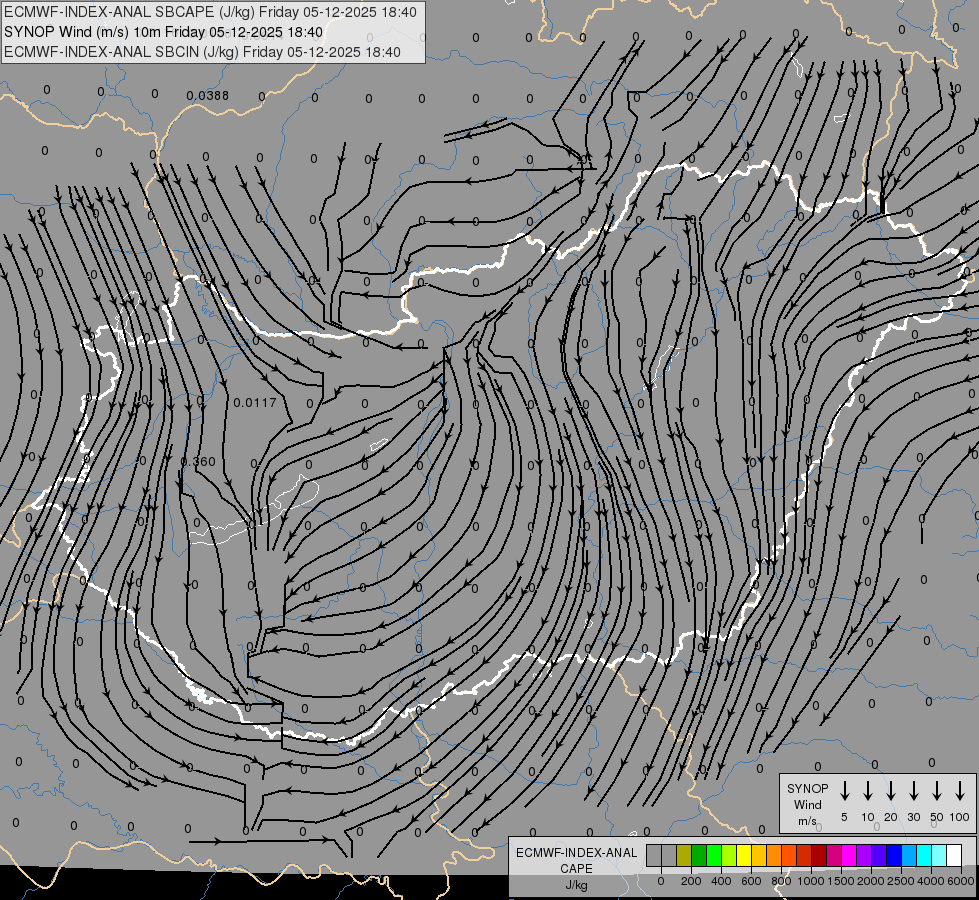
Task: Select the olive CAPE legend swatch
Action: click(x=684, y=855)
